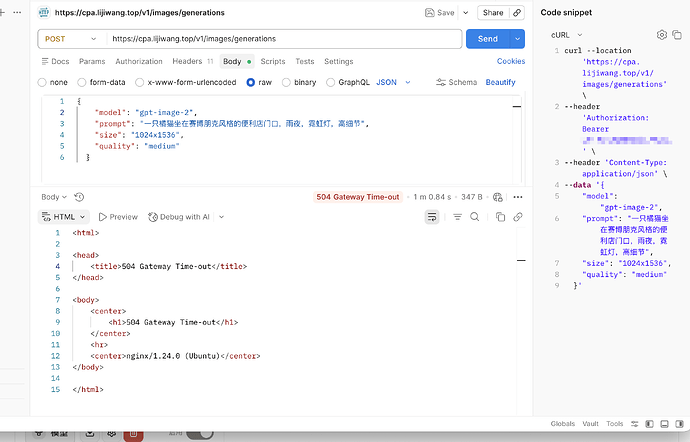Open the response history clock icon
The height and width of the screenshot is (442, 690).
(79, 197)
